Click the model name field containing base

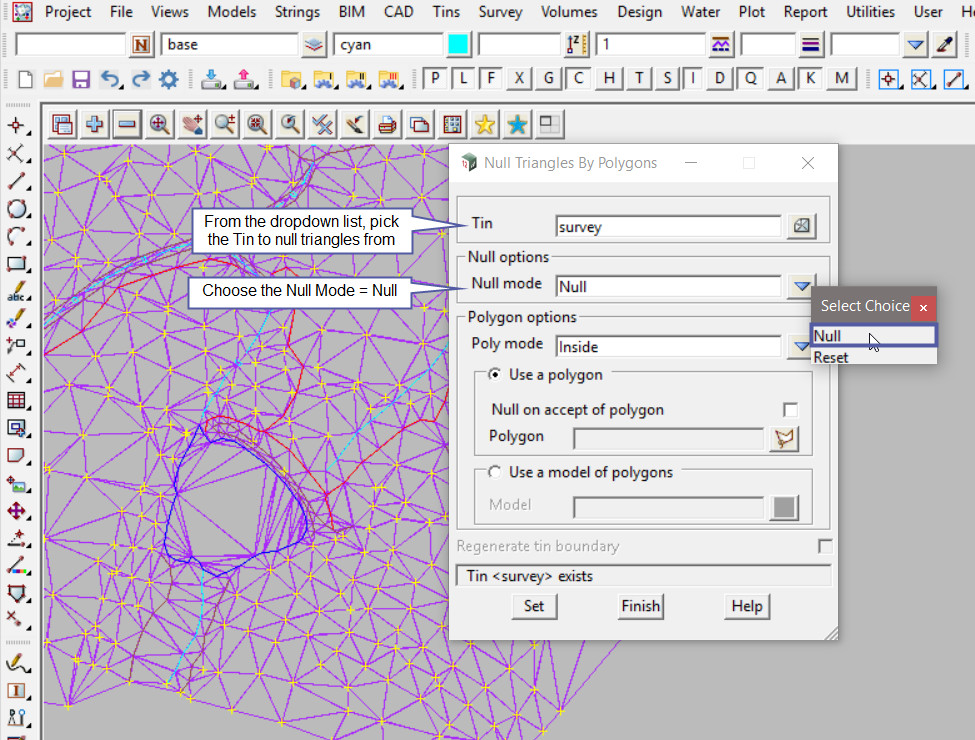pos(230,45)
